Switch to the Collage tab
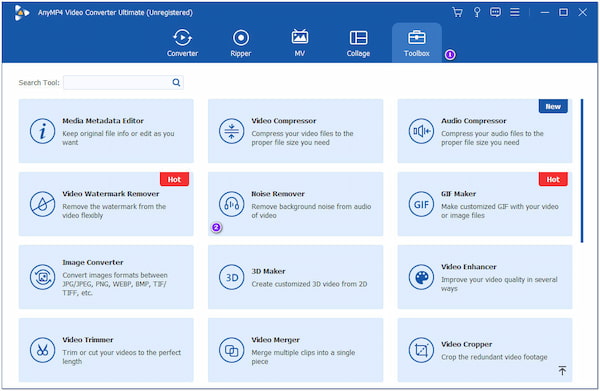Screen dimensions: 600x391 (358, 43)
